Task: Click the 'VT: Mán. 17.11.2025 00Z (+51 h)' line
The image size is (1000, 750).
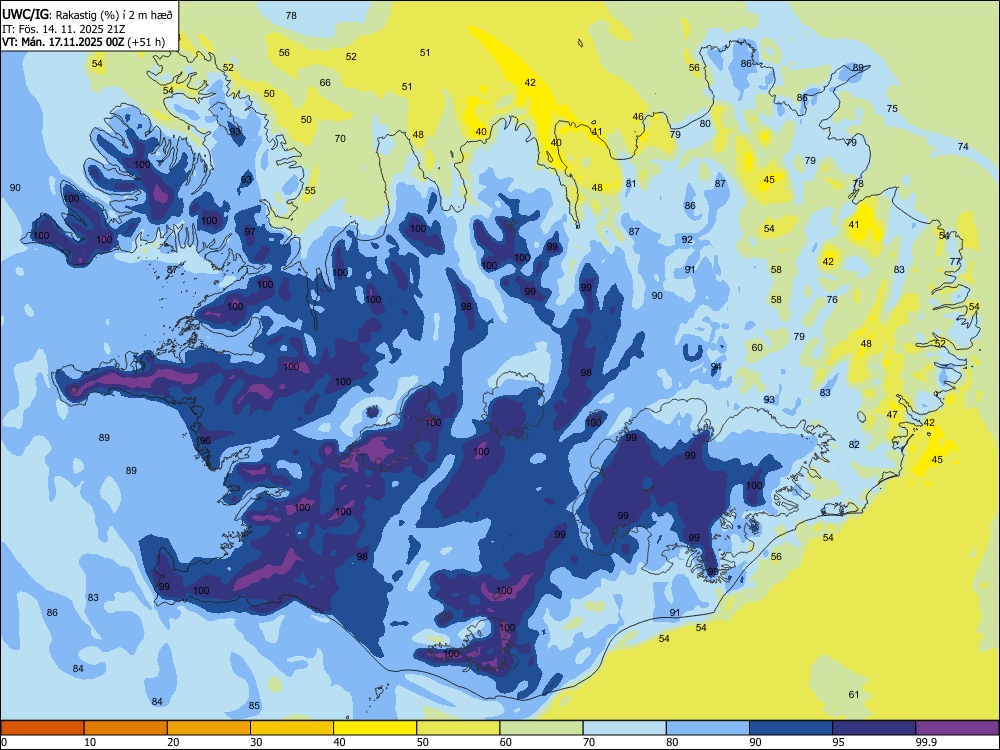Action: (x=84, y=42)
